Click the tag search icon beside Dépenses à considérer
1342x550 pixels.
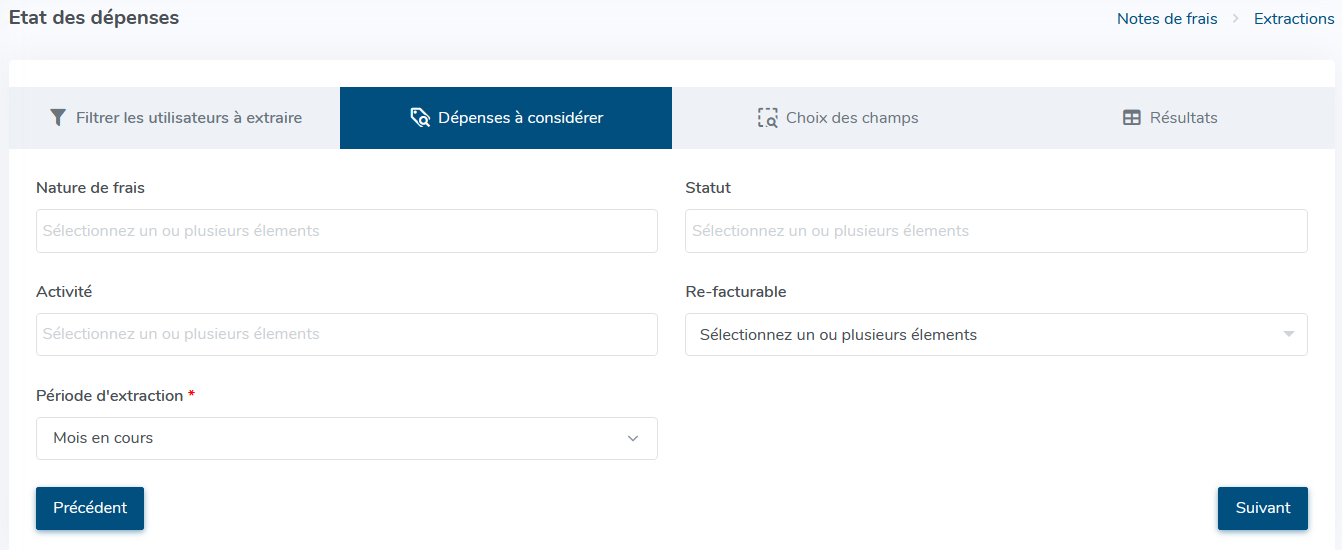coord(420,118)
